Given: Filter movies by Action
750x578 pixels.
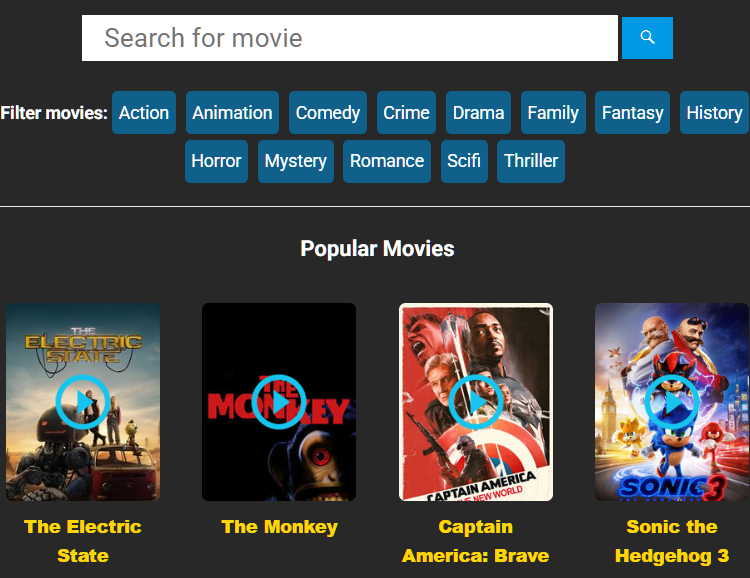Looking at the screenshot, I should point(144,113).
